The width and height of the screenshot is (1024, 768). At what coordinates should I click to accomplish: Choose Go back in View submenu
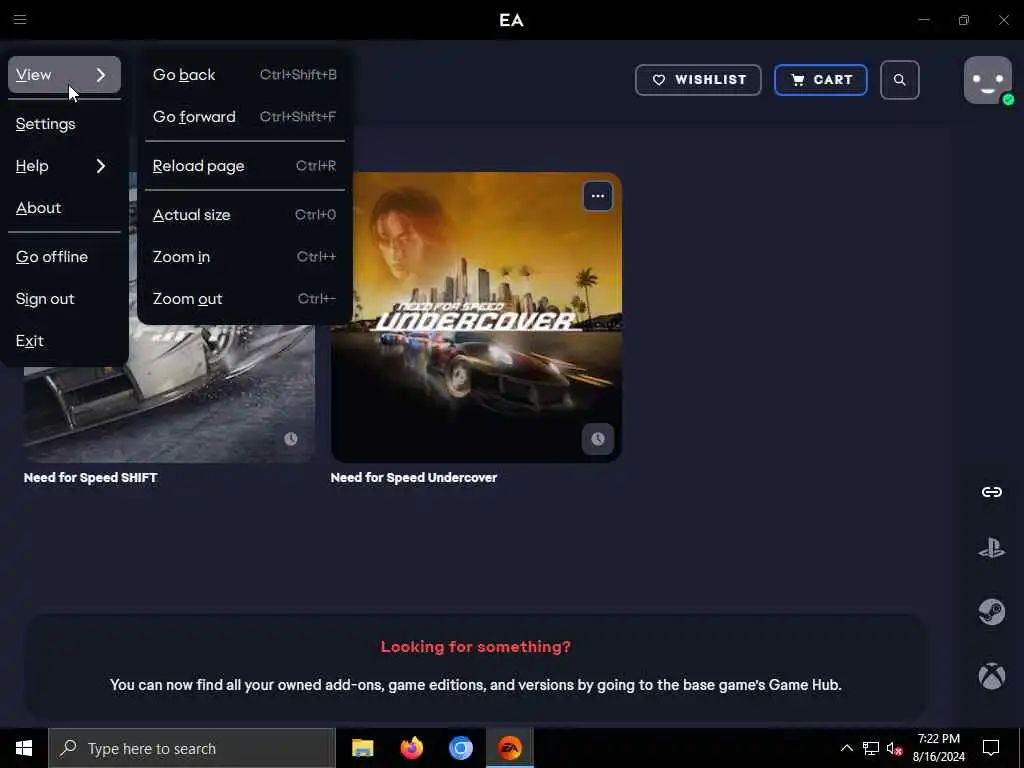point(244,74)
